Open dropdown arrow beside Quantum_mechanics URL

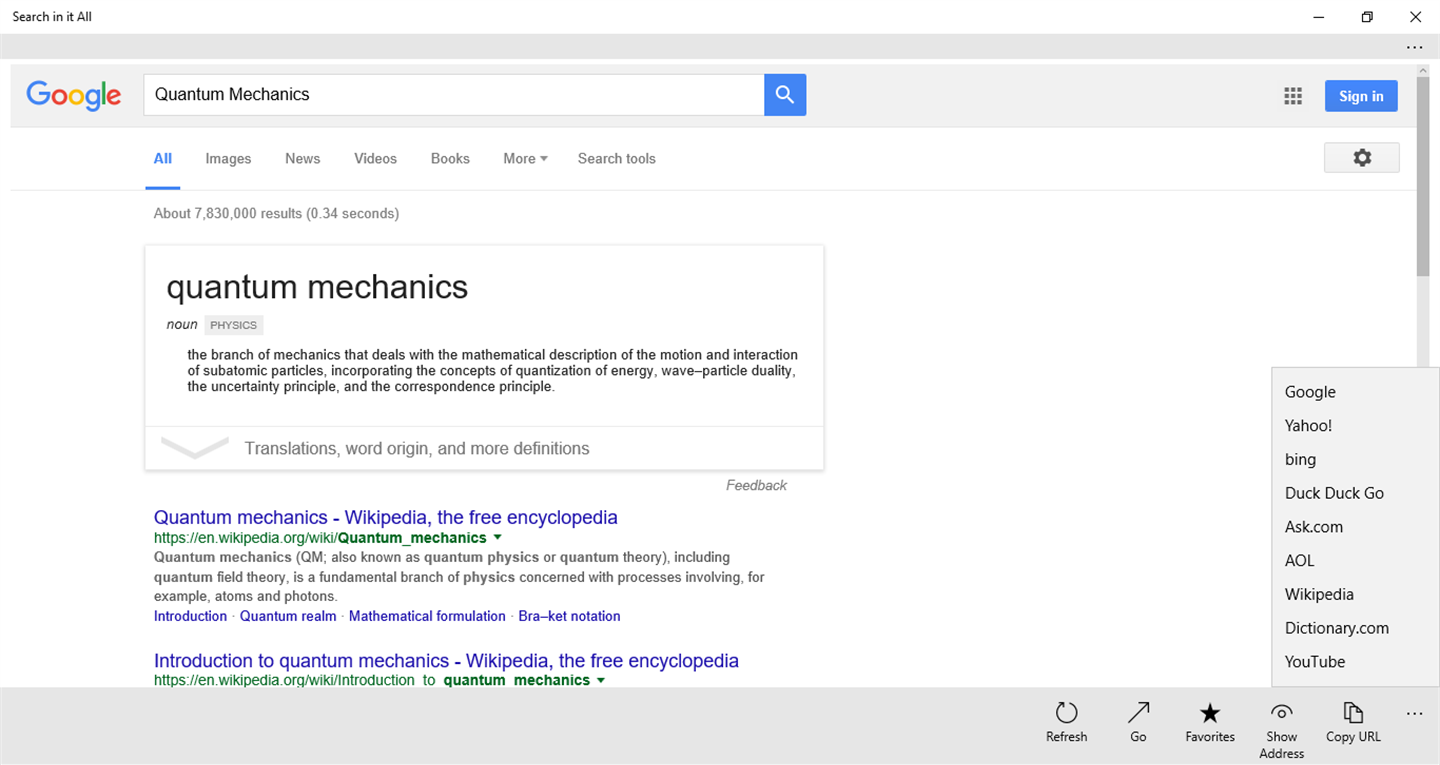tap(496, 538)
